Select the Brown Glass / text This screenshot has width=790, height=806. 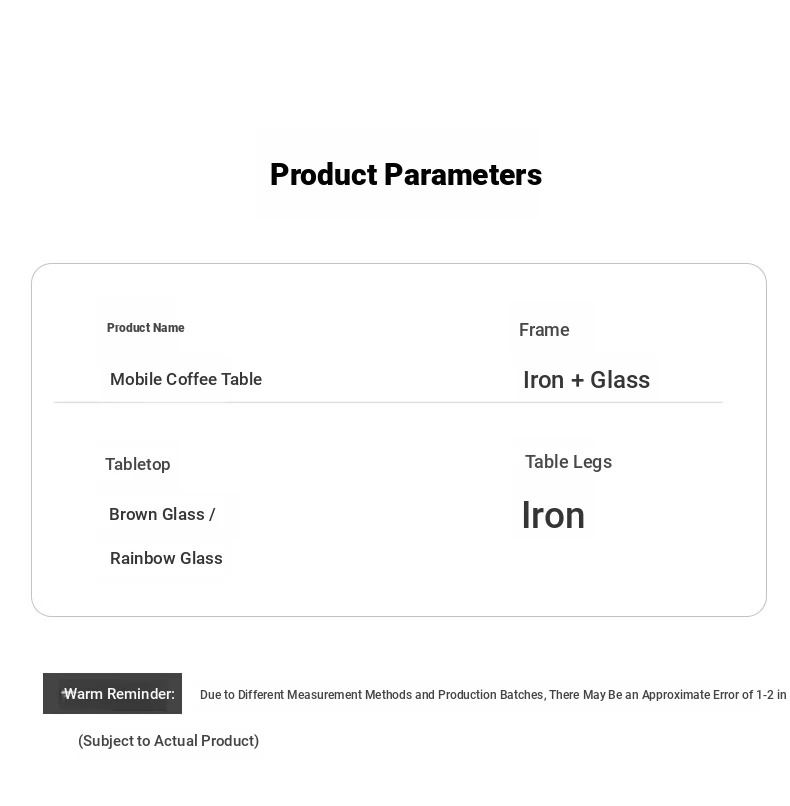[x=162, y=514]
